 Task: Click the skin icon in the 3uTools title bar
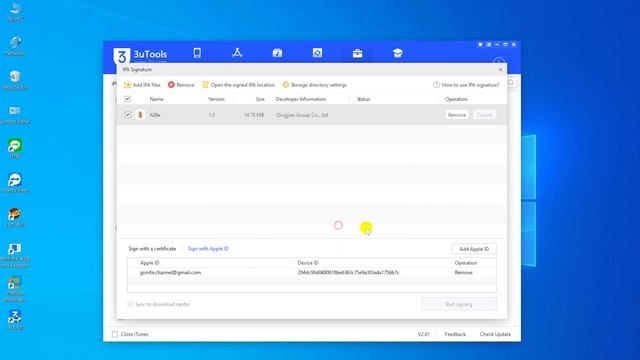[480, 44]
